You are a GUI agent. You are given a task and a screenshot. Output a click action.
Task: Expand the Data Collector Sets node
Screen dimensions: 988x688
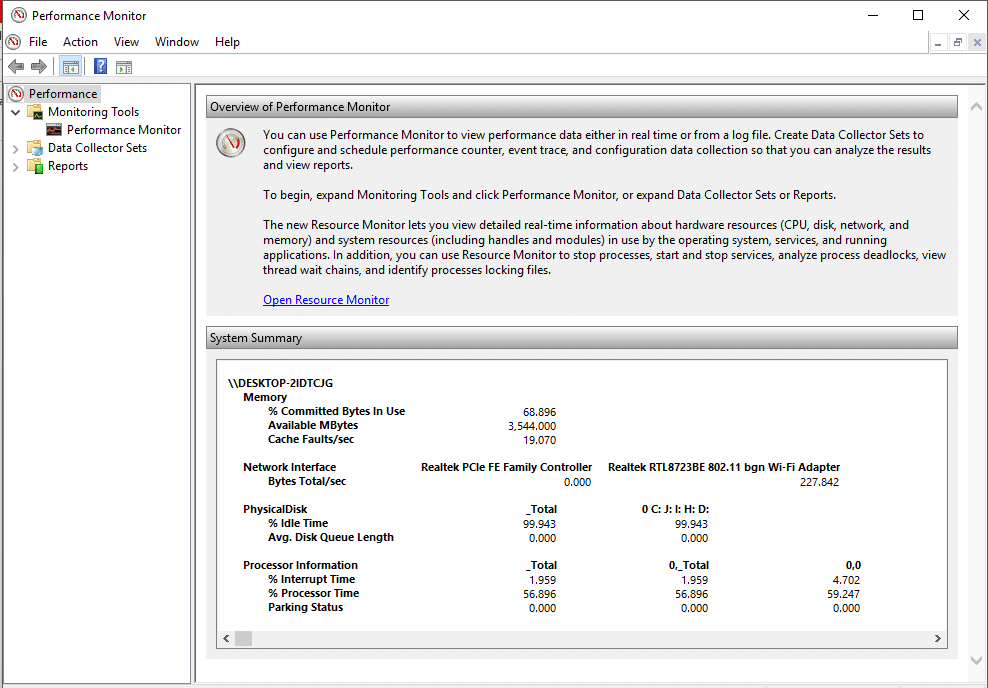(x=15, y=148)
